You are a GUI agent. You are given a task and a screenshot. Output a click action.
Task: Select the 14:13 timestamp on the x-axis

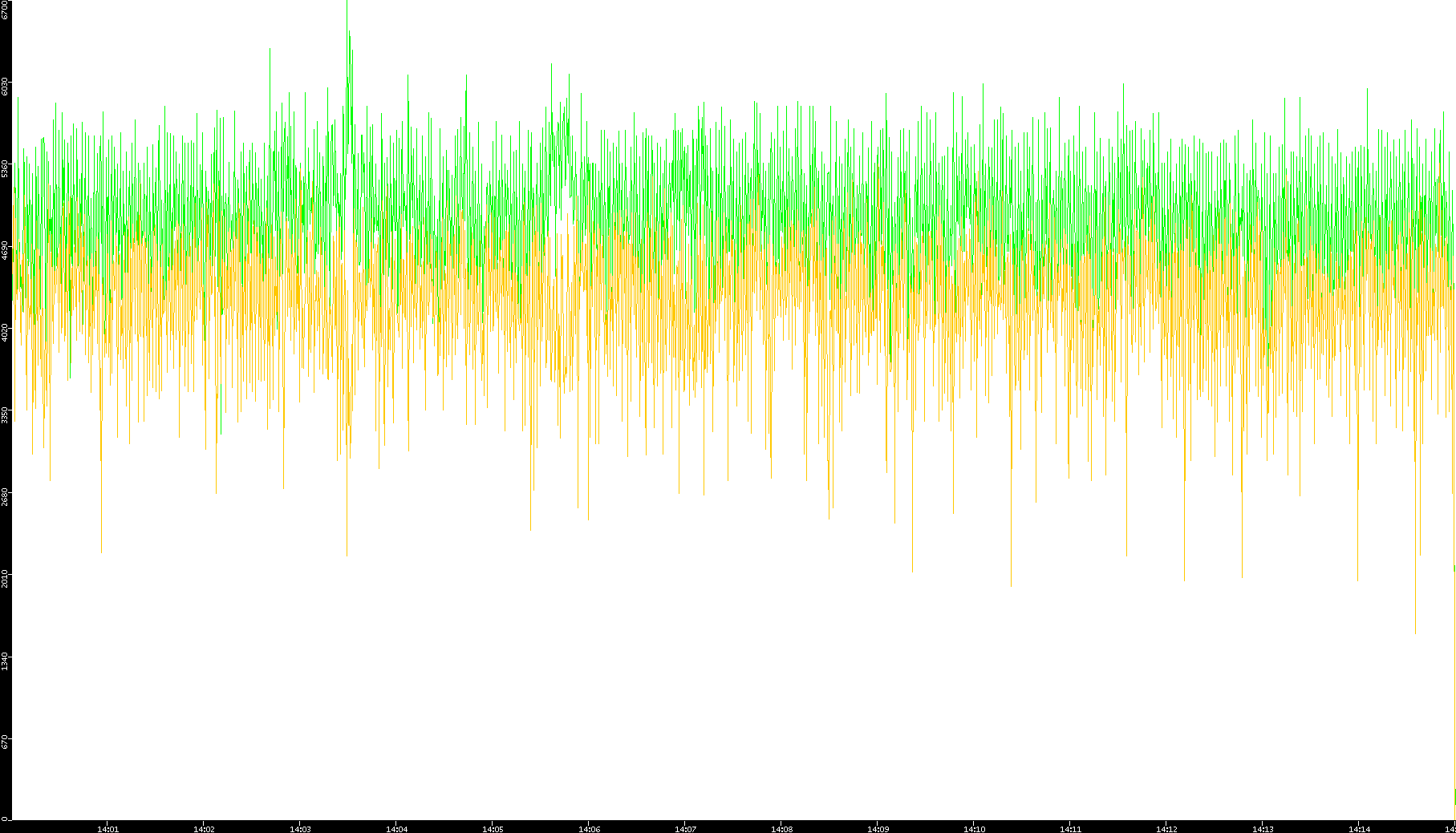[x=1263, y=829]
